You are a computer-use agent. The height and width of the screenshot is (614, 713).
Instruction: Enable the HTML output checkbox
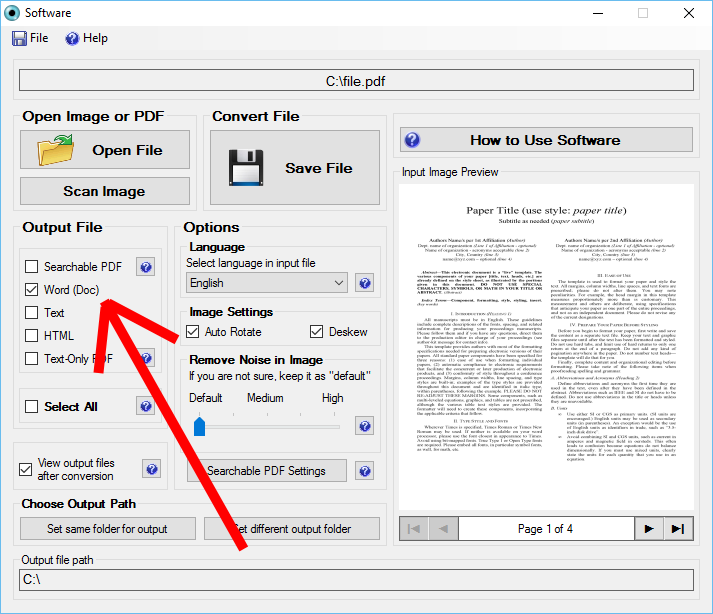(x=31, y=336)
